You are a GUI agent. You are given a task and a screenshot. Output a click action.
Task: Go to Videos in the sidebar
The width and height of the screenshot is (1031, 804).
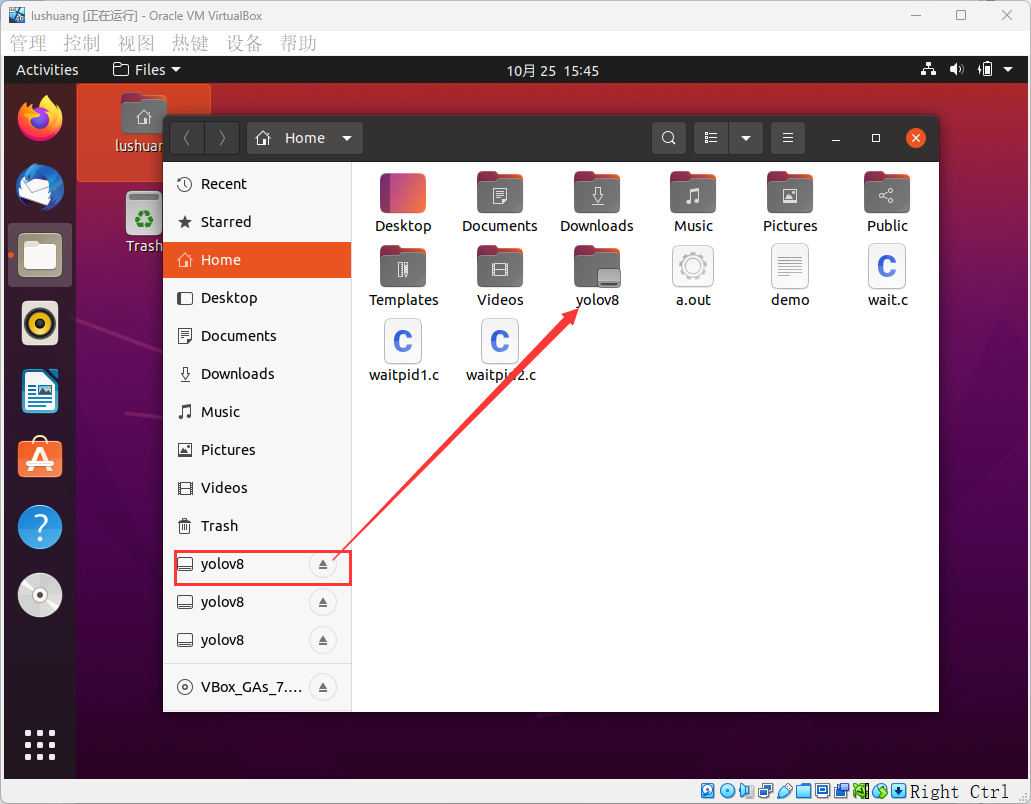click(257, 488)
